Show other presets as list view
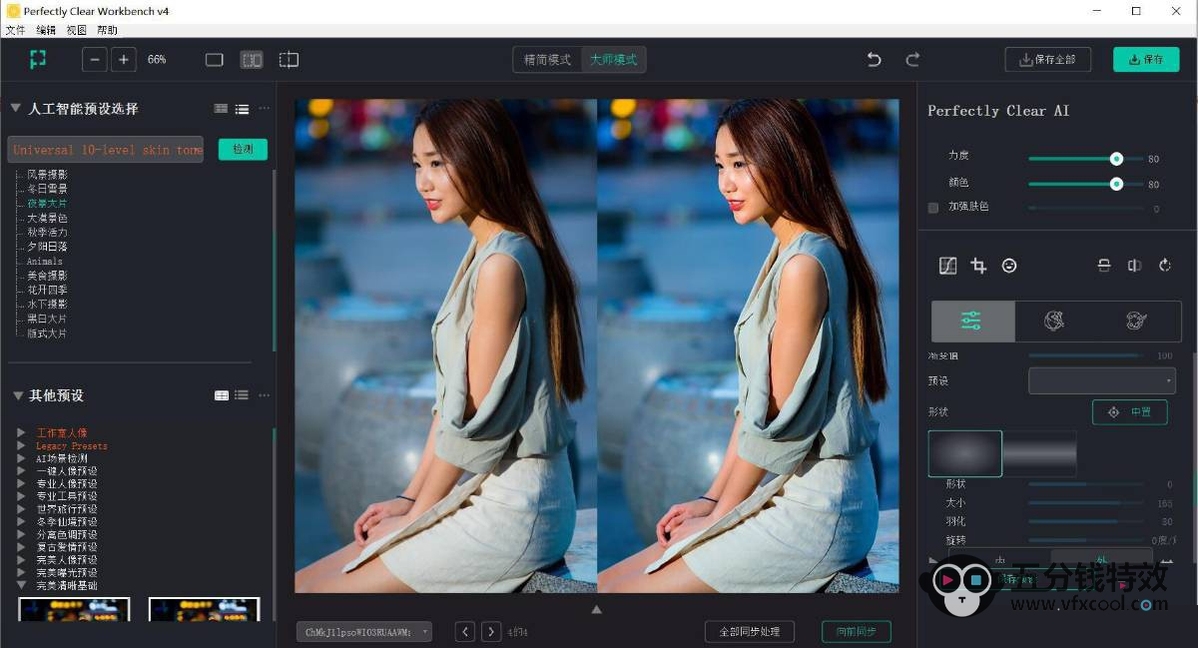This screenshot has height=648, width=1198. pos(241,395)
